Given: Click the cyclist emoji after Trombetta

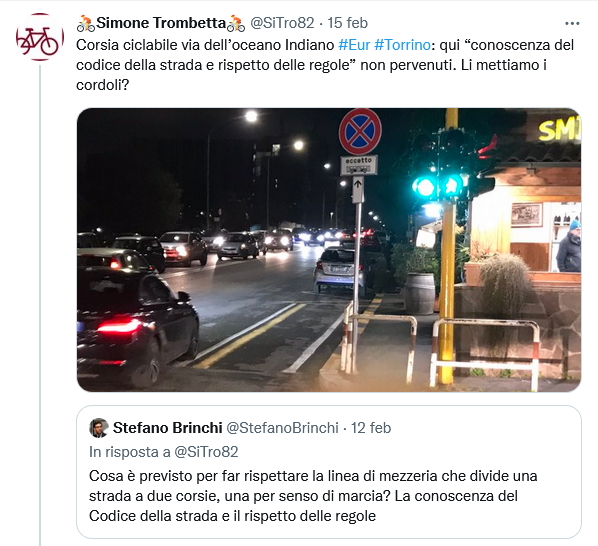Looking at the screenshot, I should 236,23.
